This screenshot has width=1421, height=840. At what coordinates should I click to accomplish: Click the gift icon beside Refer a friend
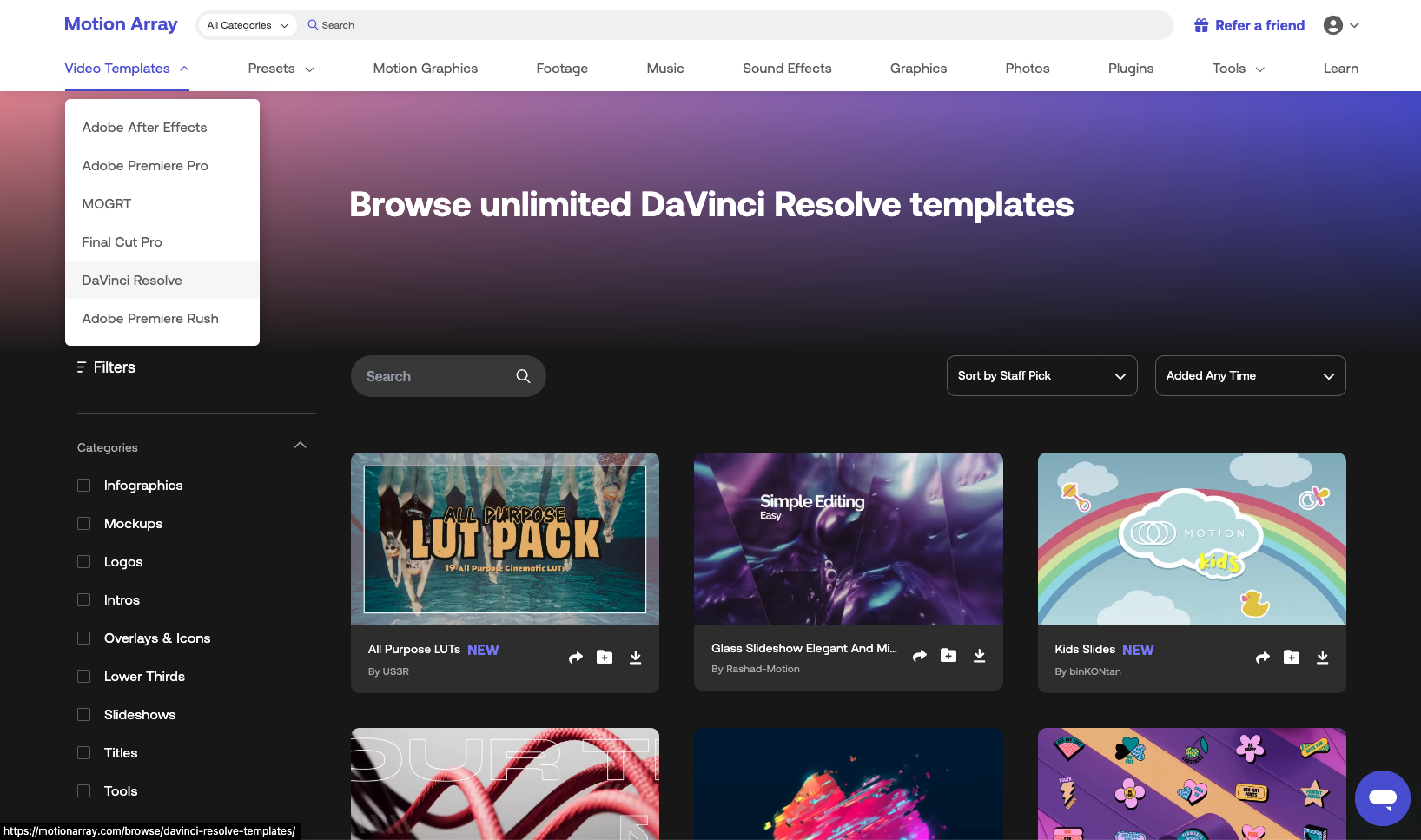(1201, 25)
